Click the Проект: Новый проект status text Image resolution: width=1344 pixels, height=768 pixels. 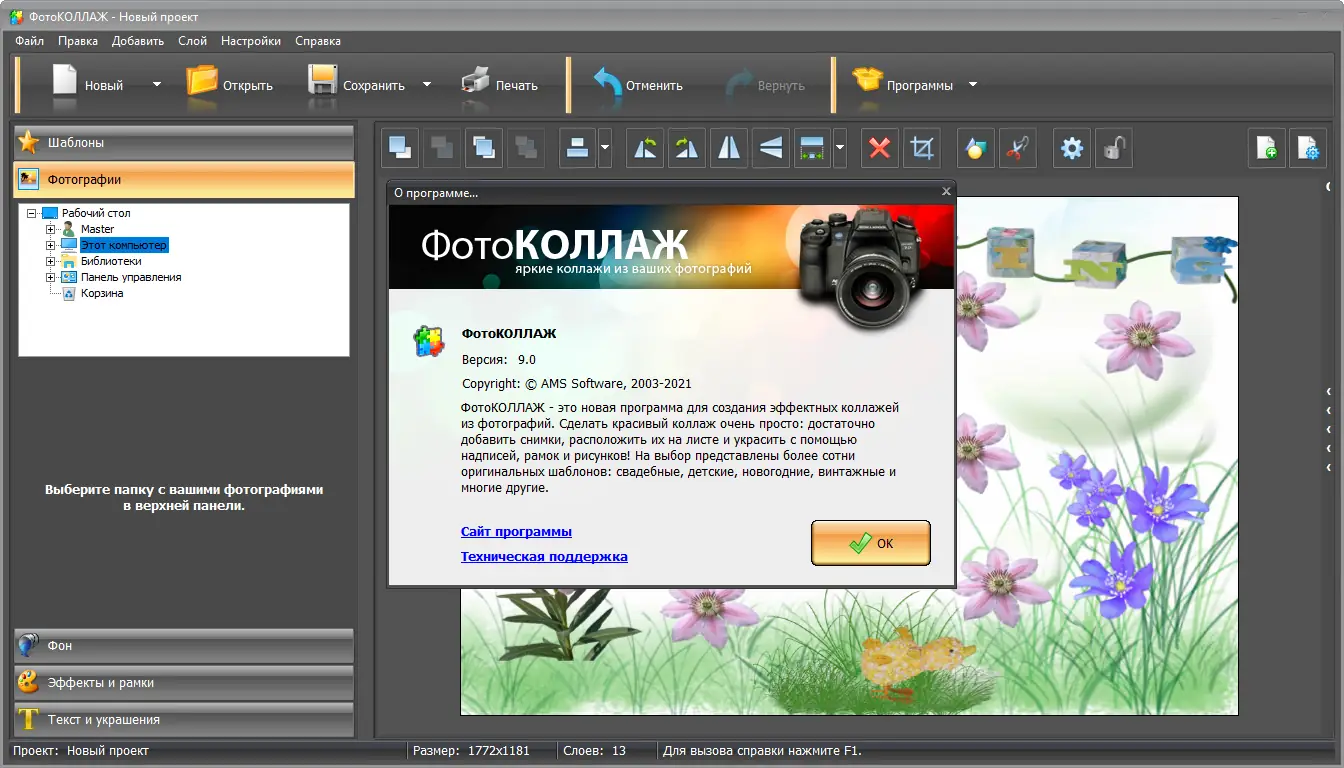click(81, 750)
